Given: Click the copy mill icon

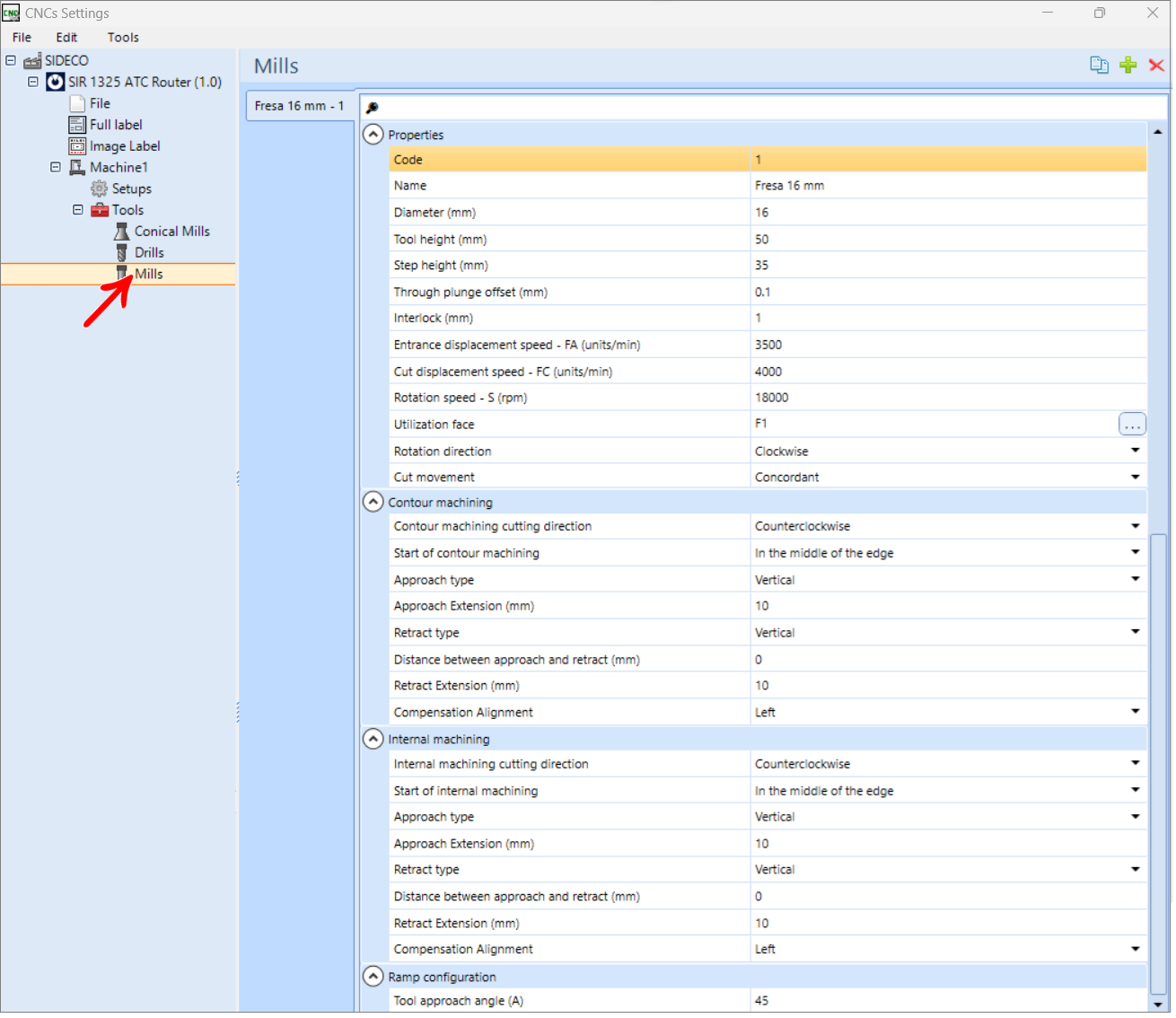Looking at the screenshot, I should [1099, 65].
